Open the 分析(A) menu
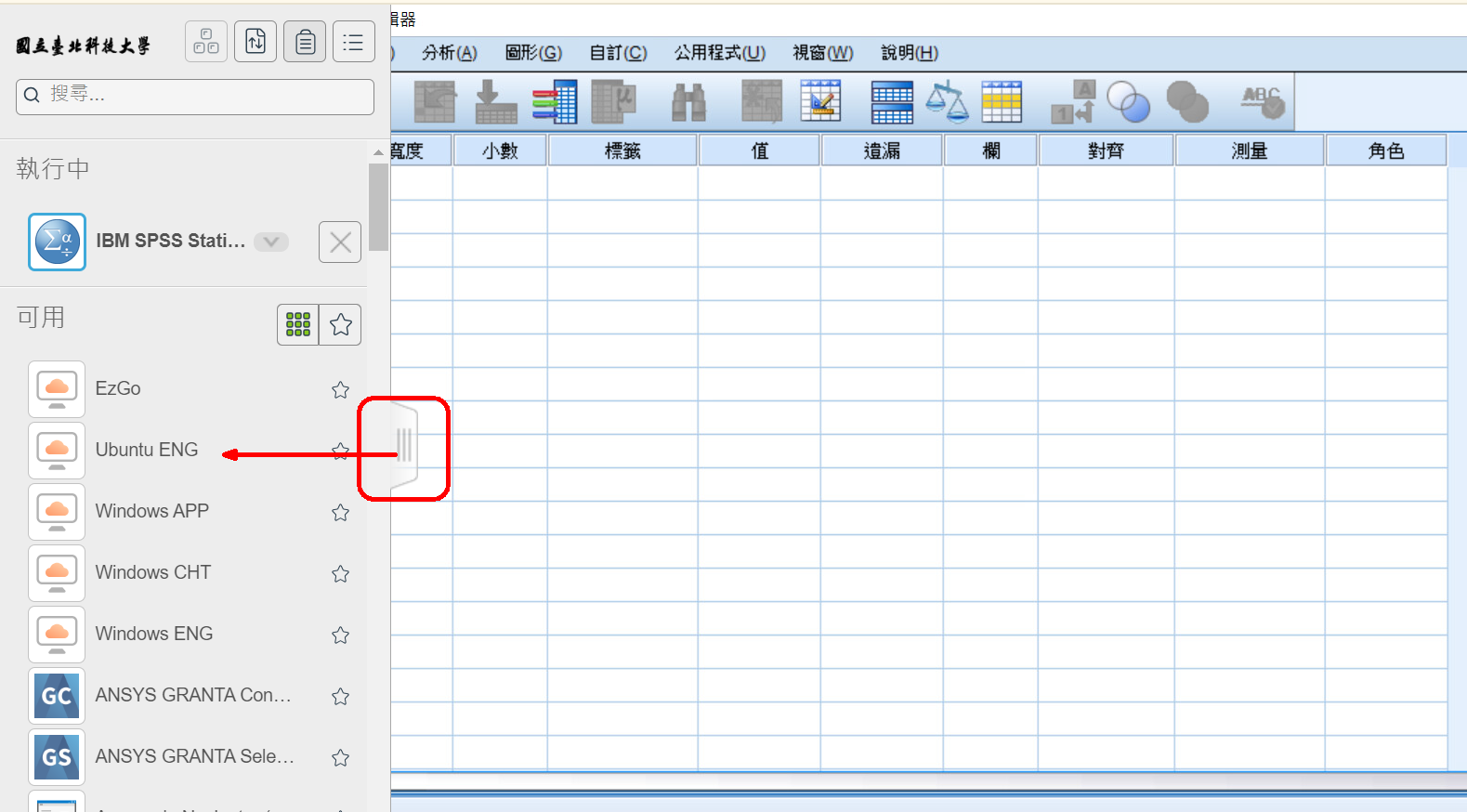 [x=449, y=53]
